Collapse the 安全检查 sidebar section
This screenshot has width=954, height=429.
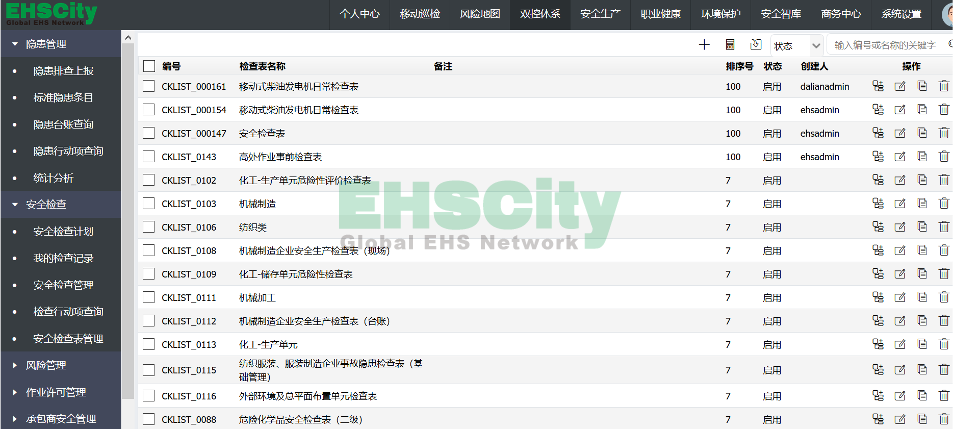click(61, 204)
